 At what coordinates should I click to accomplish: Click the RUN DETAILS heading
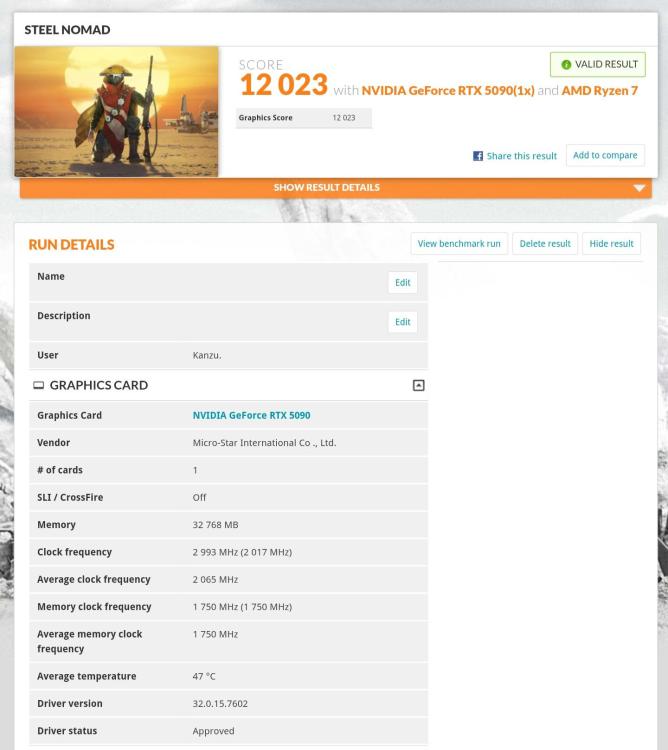coord(71,245)
